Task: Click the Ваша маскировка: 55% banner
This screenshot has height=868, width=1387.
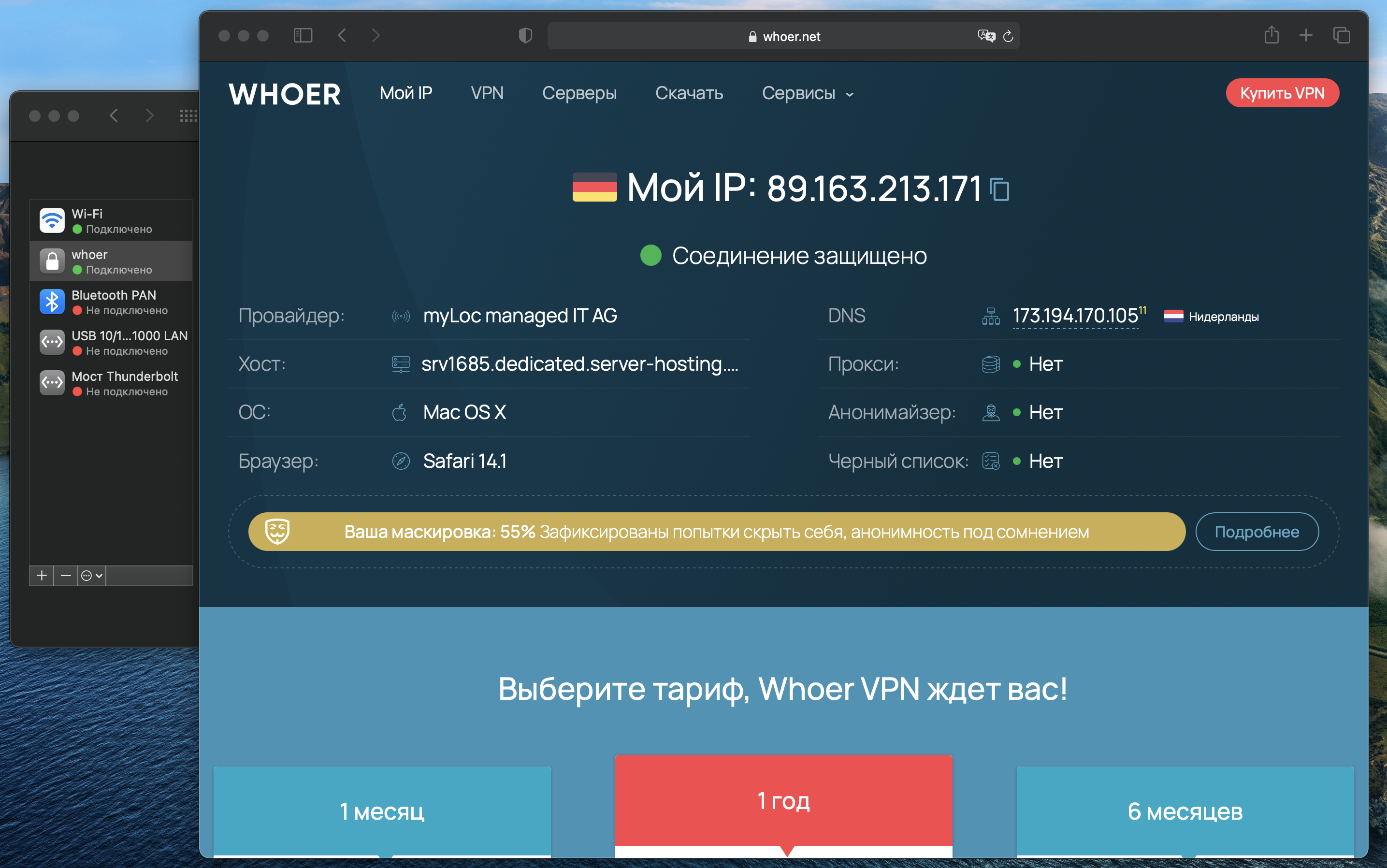Action: [x=717, y=532]
